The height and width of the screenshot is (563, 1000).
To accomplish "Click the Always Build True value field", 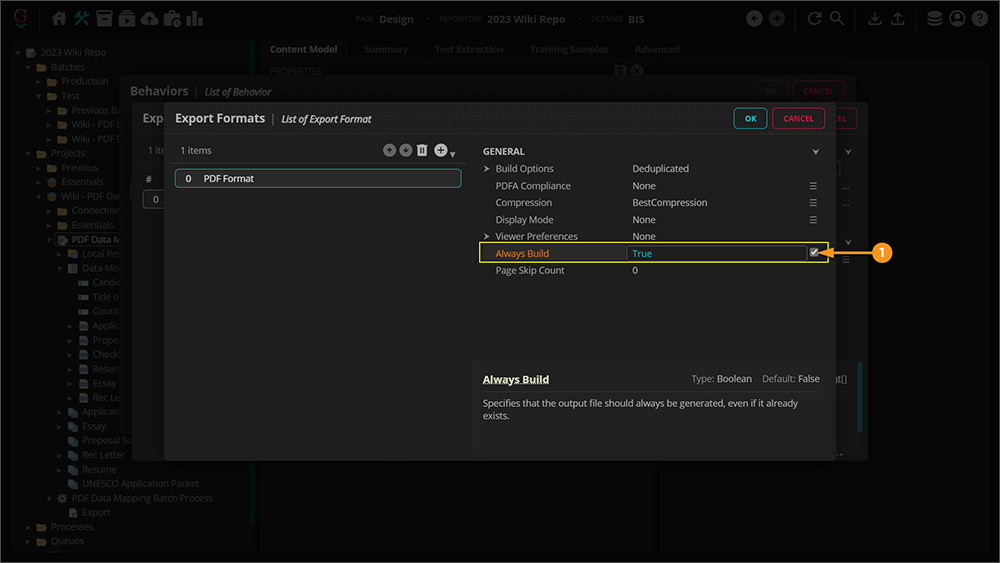I will (x=715, y=254).
